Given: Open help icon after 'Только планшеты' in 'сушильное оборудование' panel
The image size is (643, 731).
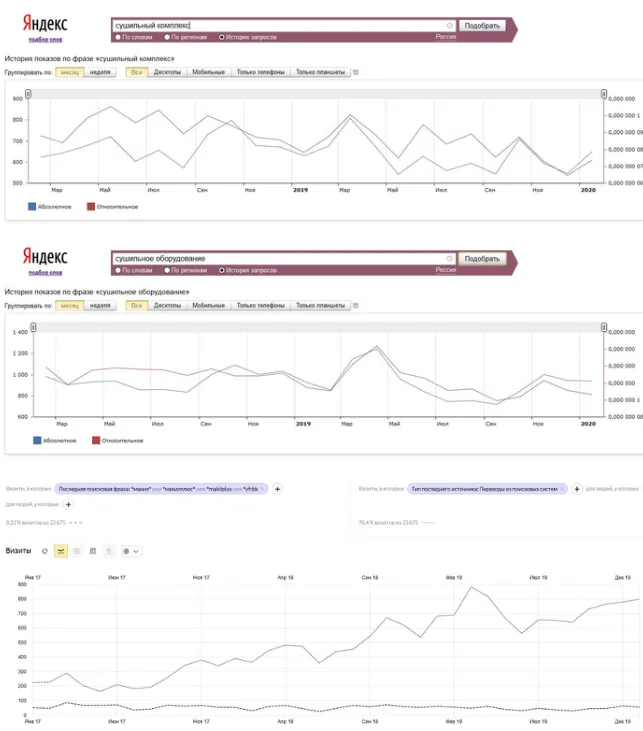Looking at the screenshot, I should point(356,305).
